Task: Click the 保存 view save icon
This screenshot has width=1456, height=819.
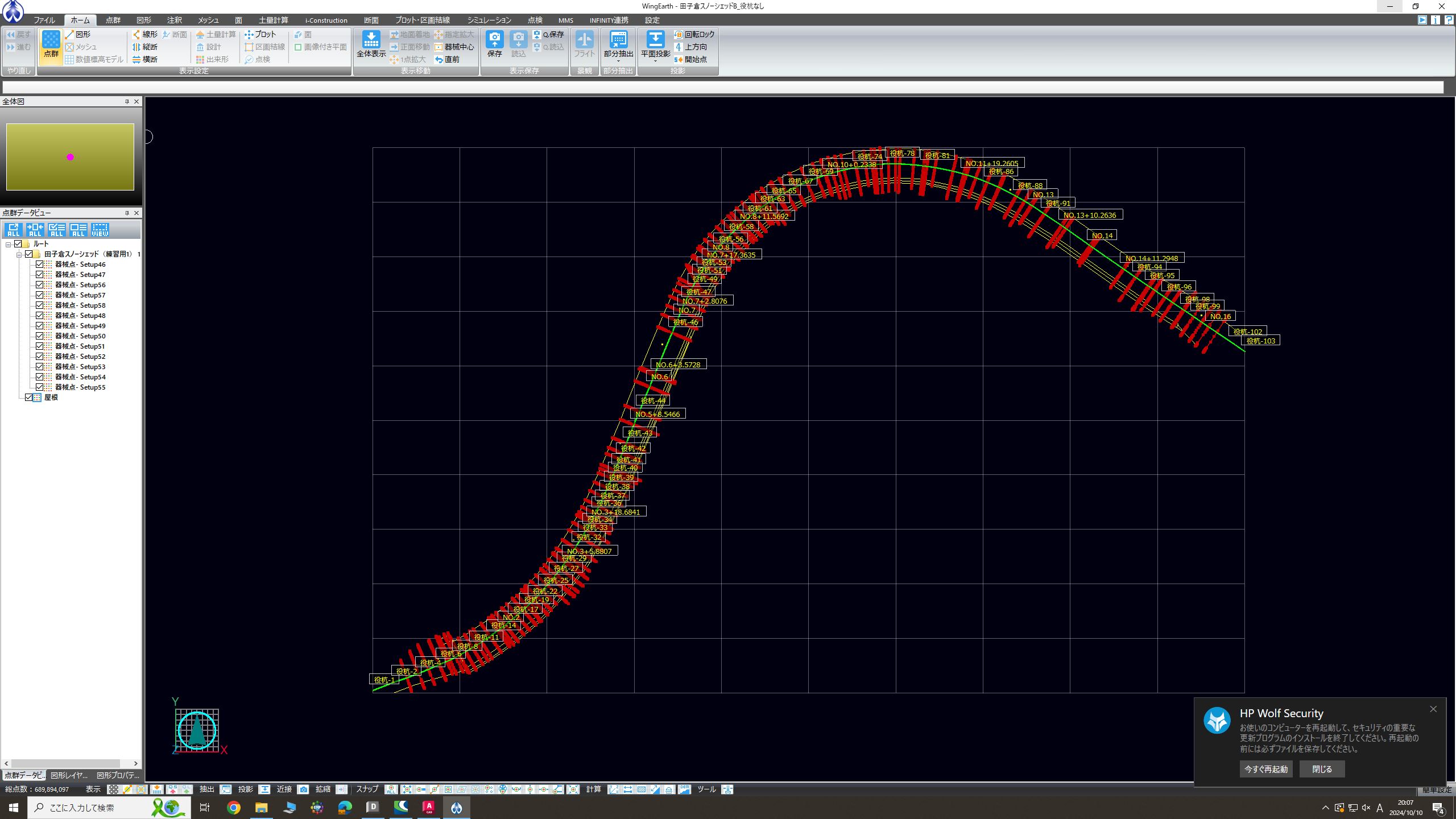Action: pyautogui.click(x=494, y=40)
